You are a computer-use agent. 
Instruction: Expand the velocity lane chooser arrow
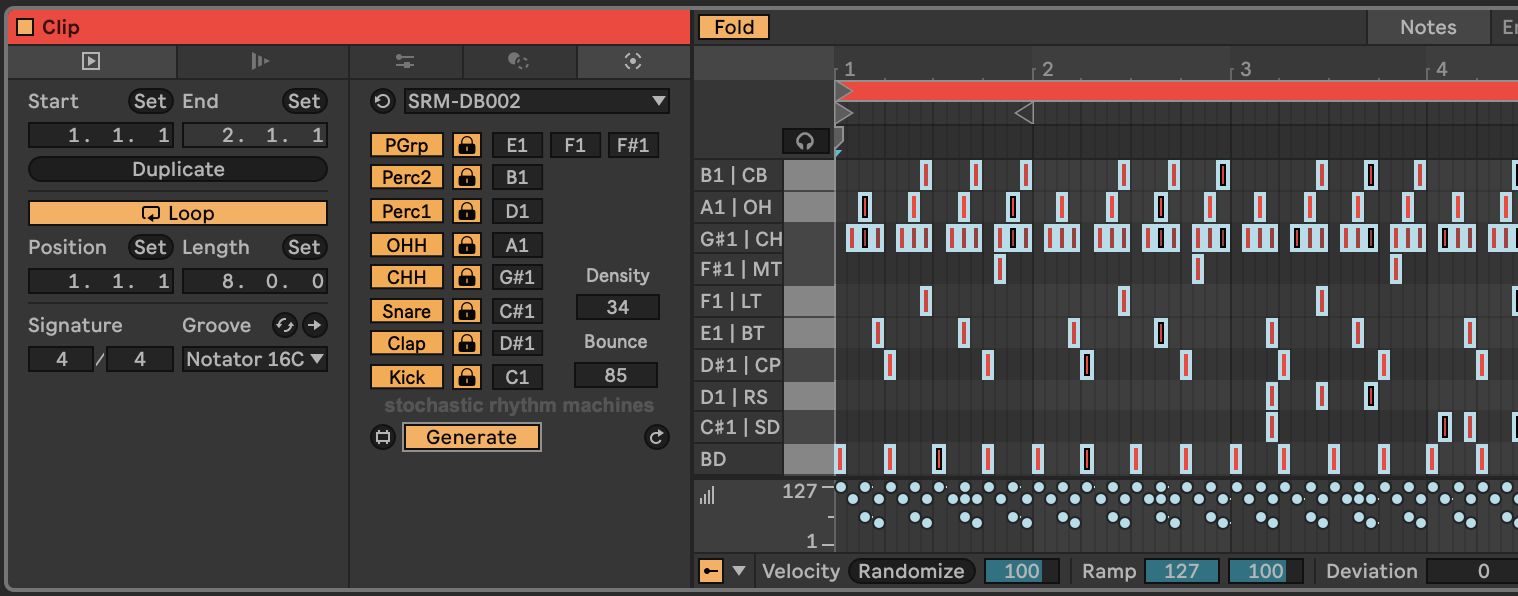[x=739, y=571]
